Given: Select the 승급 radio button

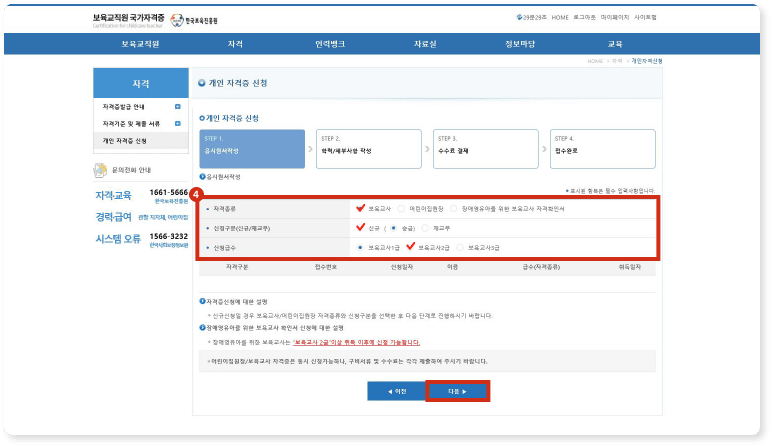Looking at the screenshot, I should (x=393, y=228).
